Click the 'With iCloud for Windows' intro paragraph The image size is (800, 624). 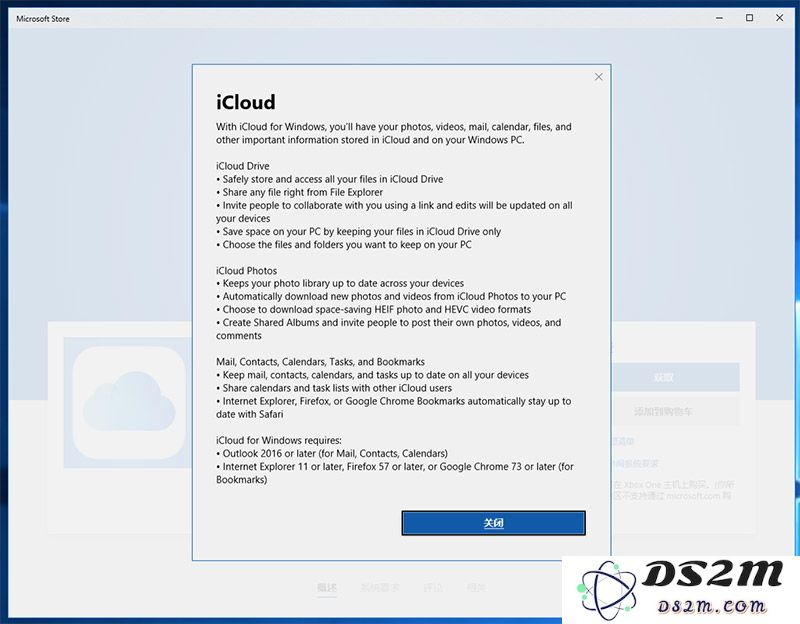(x=393, y=133)
